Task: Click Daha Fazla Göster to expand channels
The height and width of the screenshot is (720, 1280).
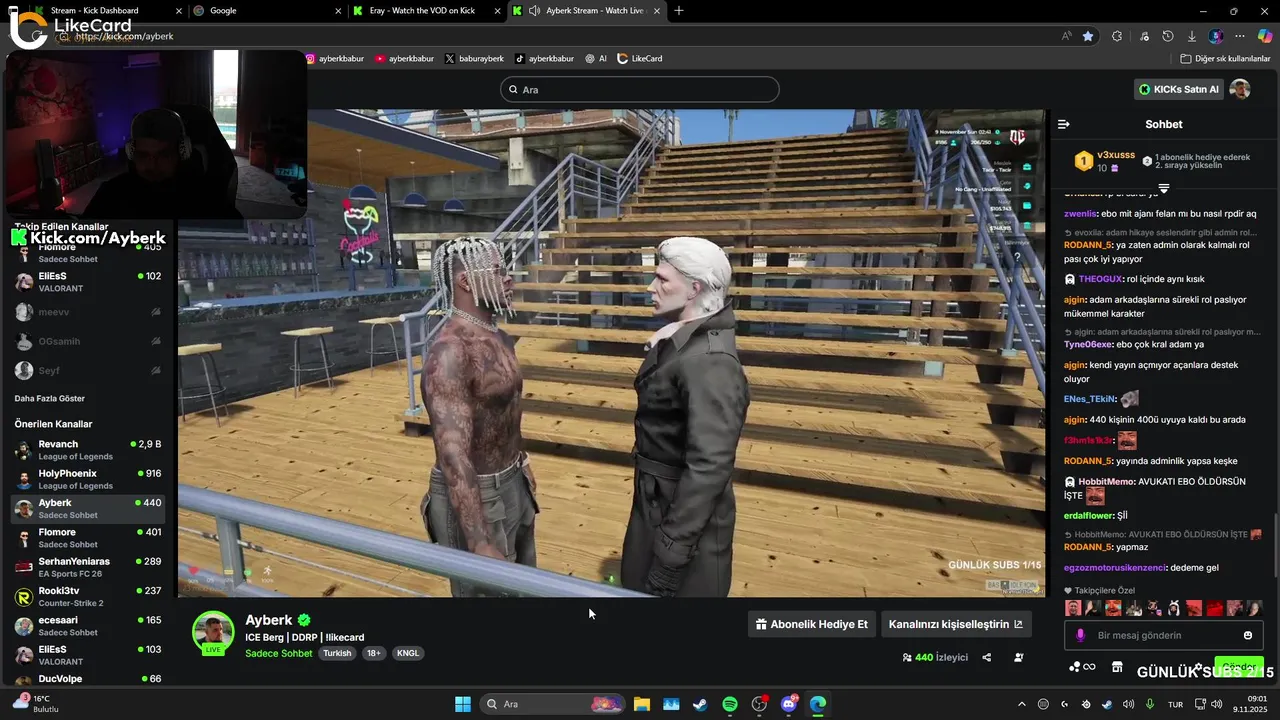Action: tap(49, 398)
